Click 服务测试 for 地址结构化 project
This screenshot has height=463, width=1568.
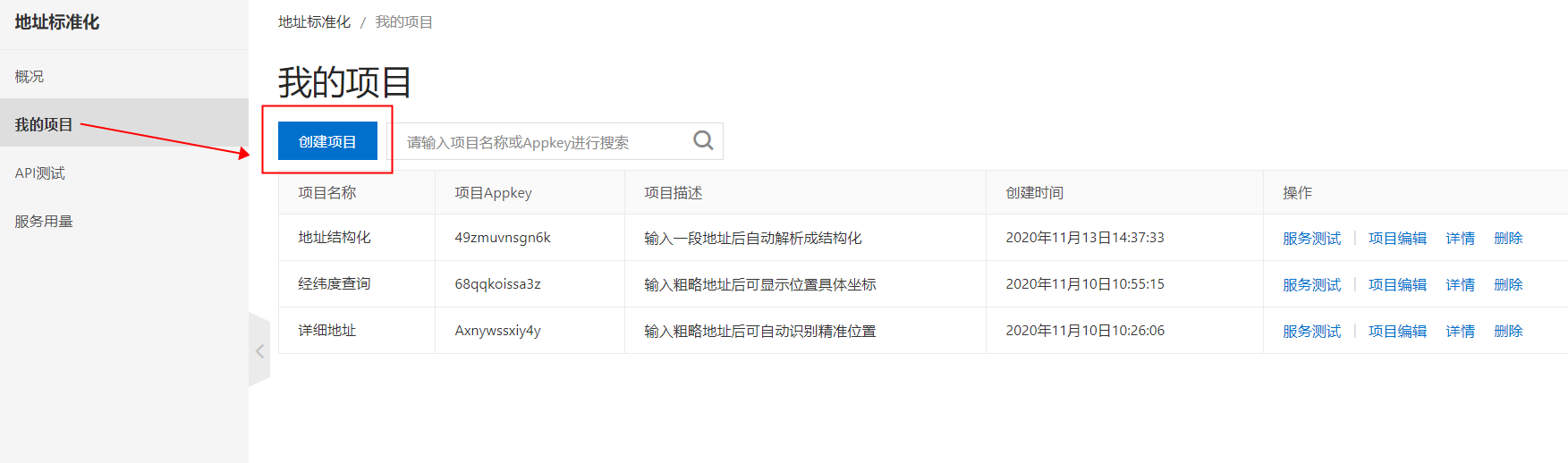(x=1311, y=238)
